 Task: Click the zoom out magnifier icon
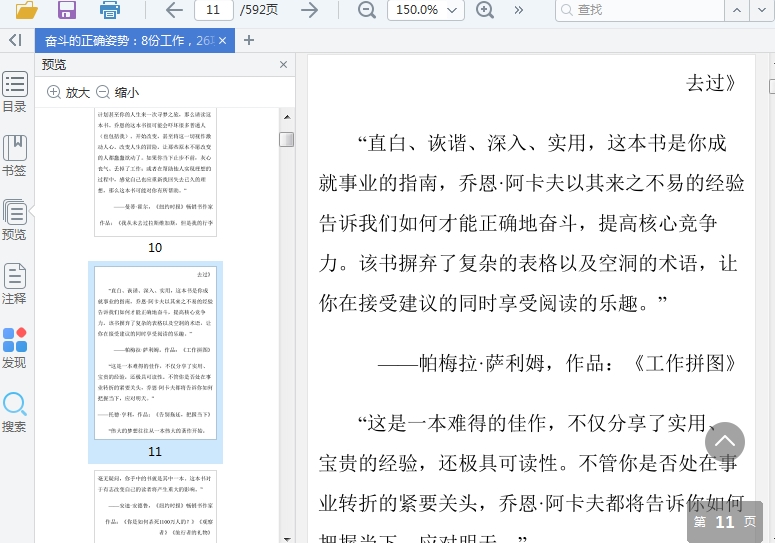coord(367,10)
